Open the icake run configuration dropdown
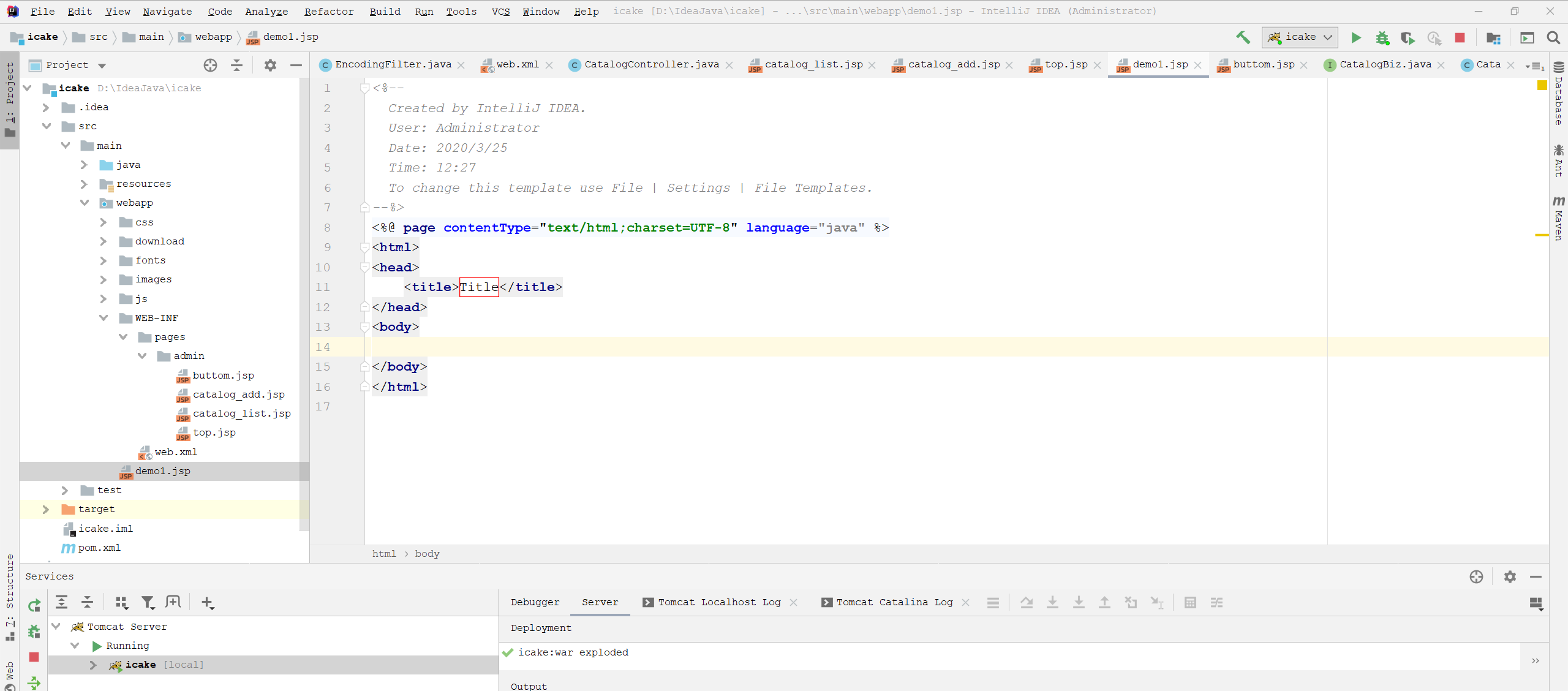This screenshot has height=691, width=1568. (1299, 37)
